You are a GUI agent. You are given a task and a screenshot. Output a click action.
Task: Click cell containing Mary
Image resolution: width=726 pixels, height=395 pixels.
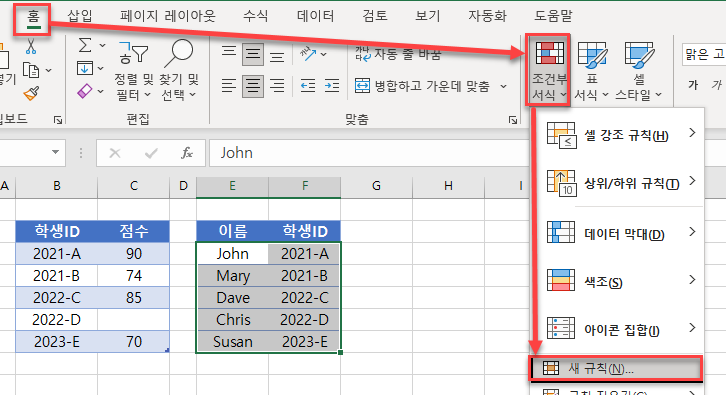pyautogui.click(x=232, y=276)
